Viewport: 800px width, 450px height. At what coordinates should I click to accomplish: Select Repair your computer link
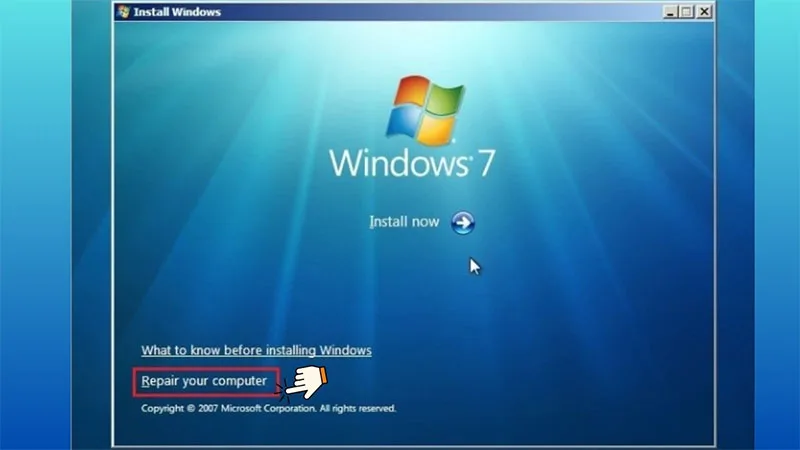(204, 381)
